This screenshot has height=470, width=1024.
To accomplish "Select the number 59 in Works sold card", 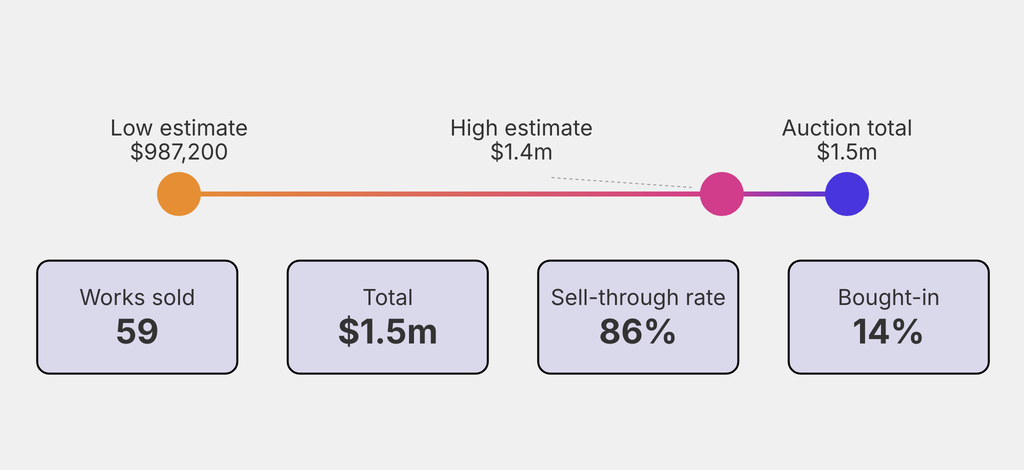I will 137,331.
